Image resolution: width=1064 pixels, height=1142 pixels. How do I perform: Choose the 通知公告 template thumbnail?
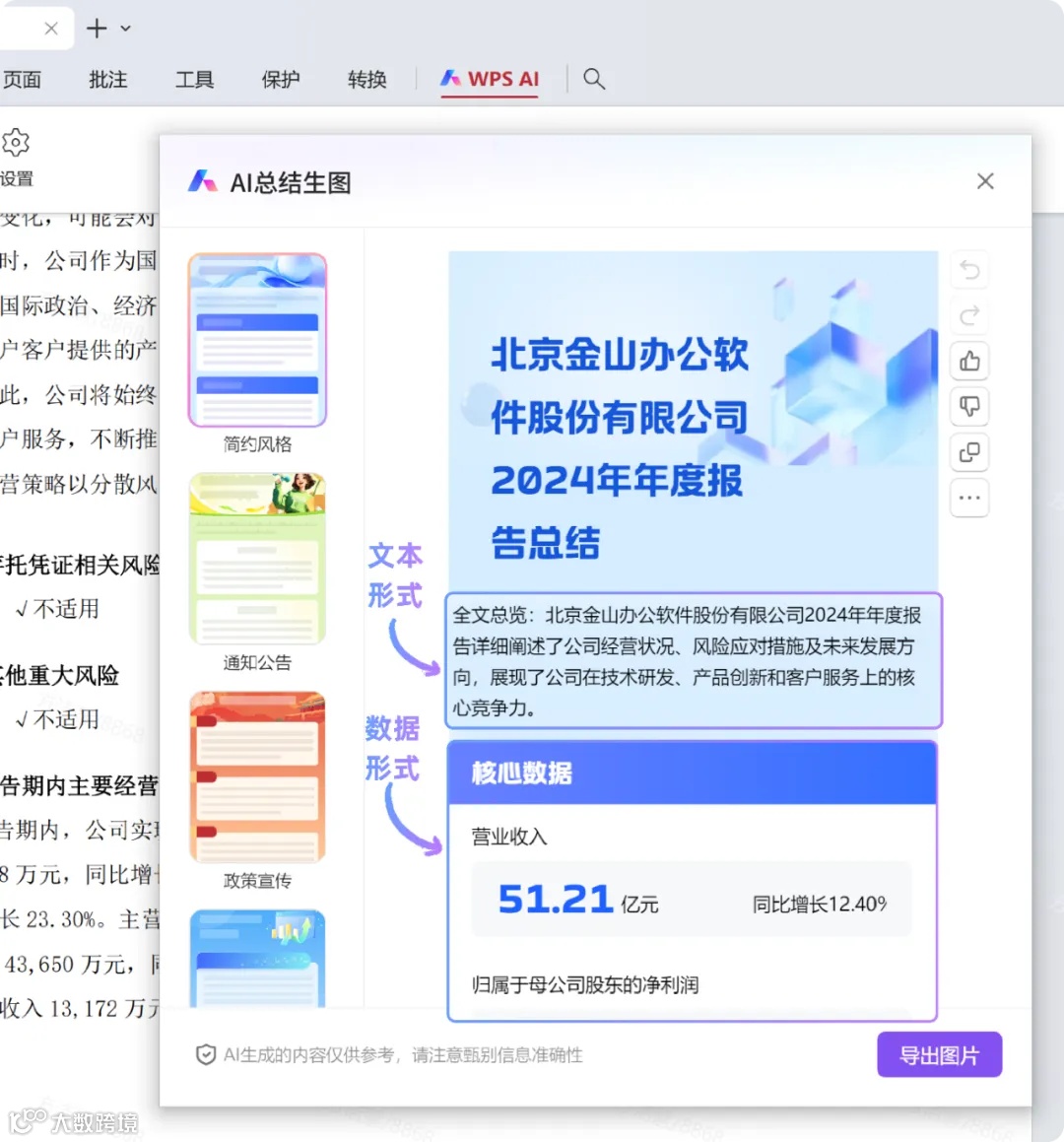click(257, 559)
